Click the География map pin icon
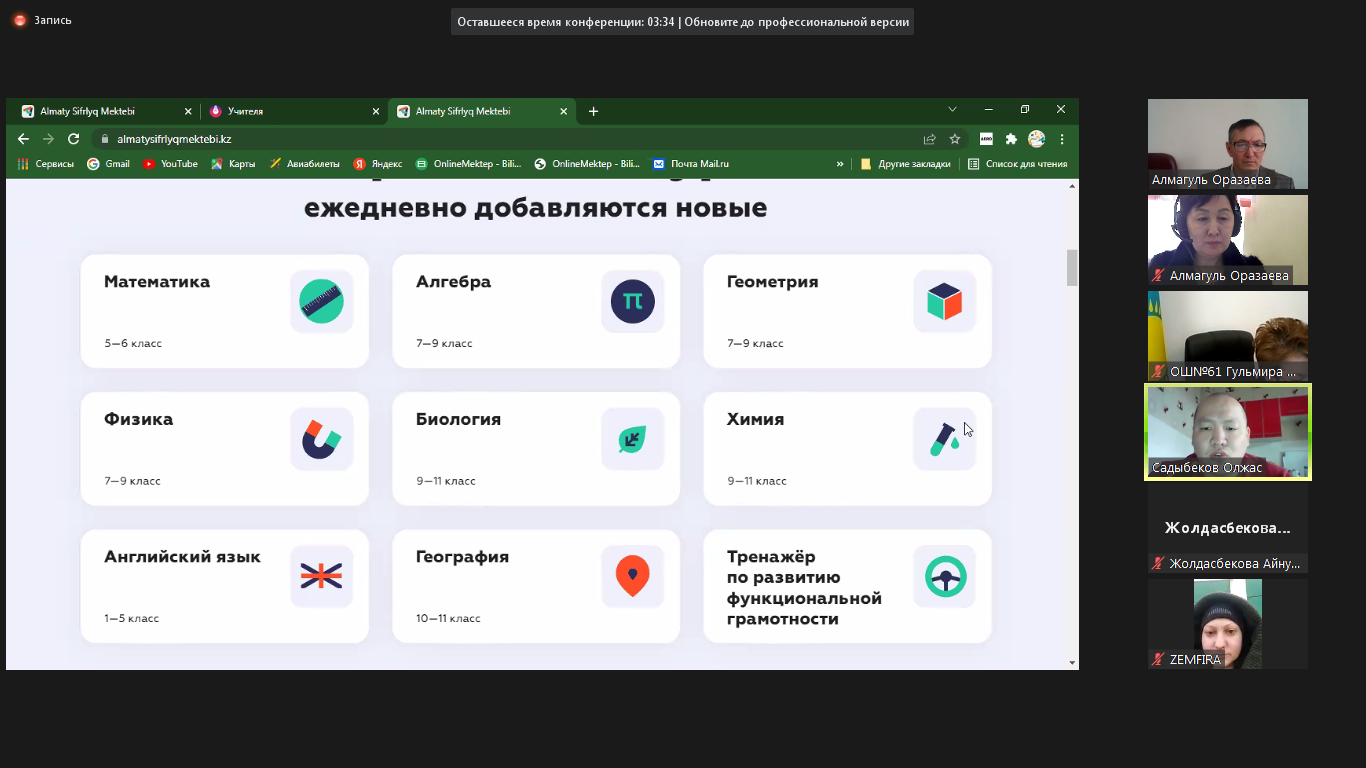Image resolution: width=1366 pixels, height=768 pixels. pyautogui.click(x=632, y=576)
